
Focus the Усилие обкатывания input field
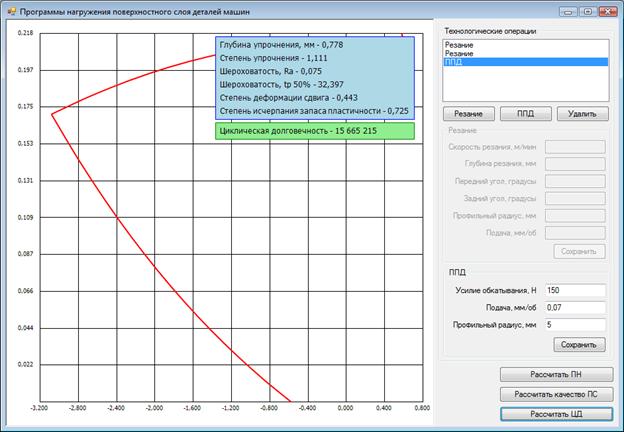coord(575,289)
